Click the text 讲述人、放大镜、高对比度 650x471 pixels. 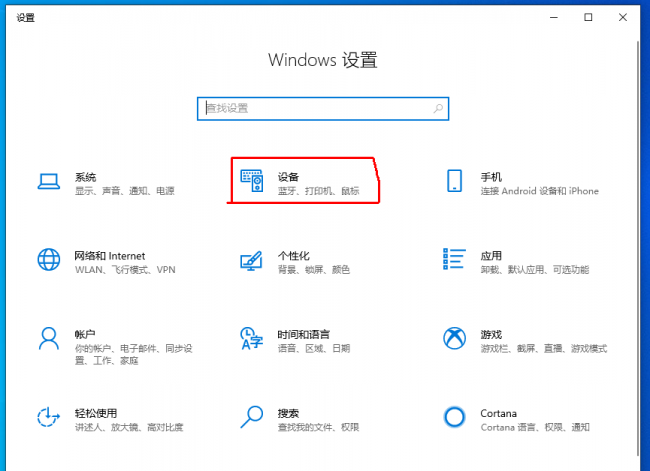(x=129, y=427)
